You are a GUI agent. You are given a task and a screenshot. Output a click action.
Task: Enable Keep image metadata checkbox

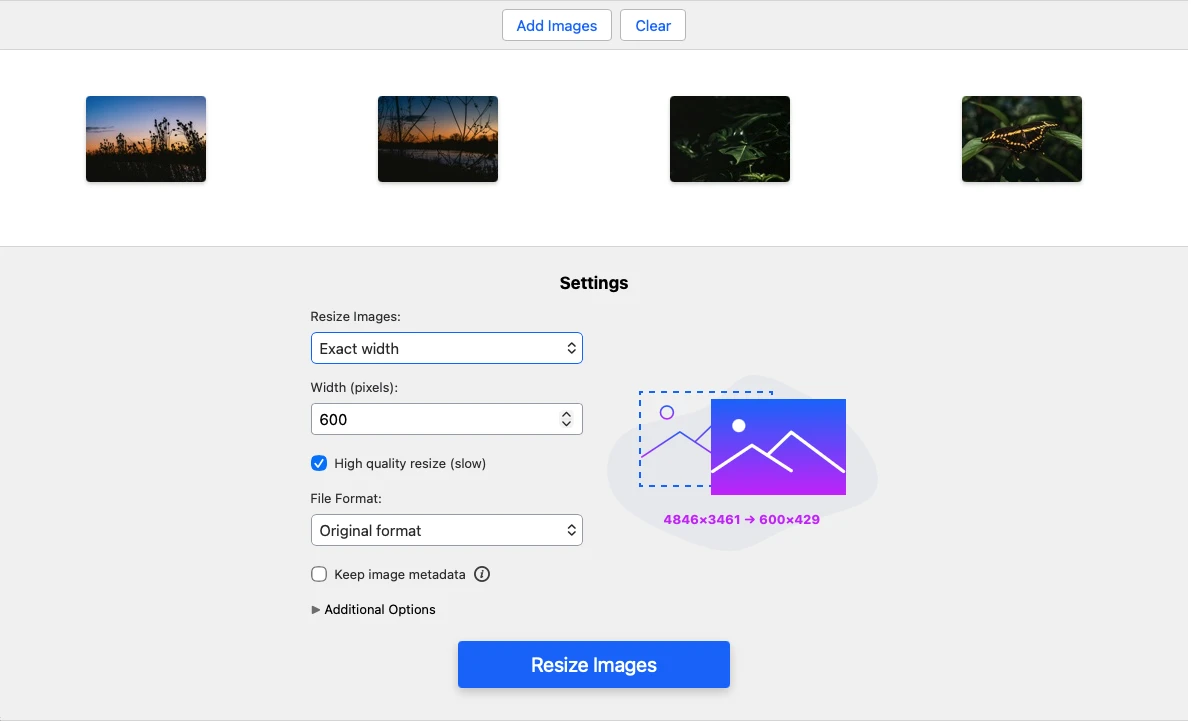point(319,574)
